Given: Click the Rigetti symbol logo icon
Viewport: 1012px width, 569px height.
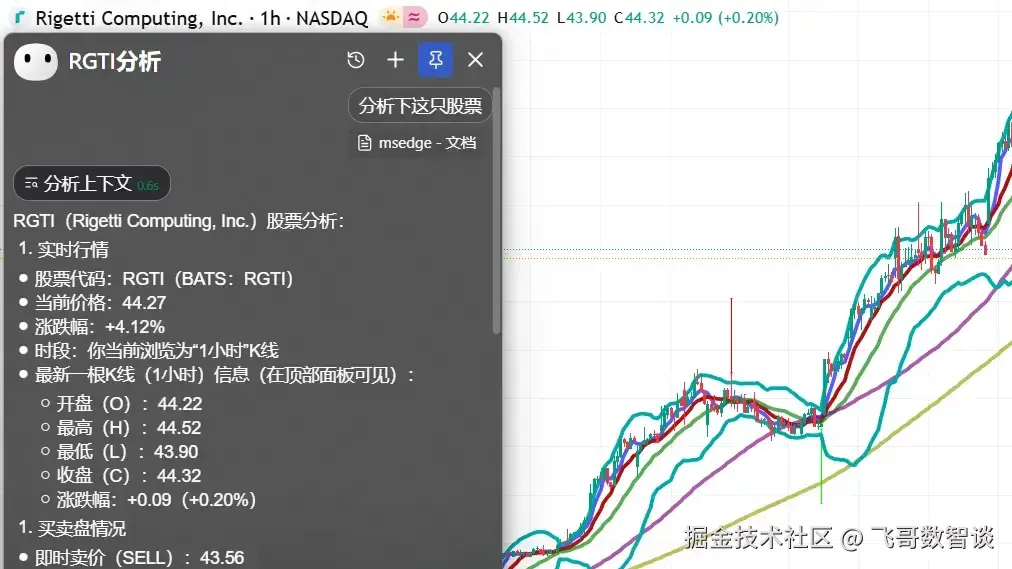Looking at the screenshot, I should coord(20,17).
